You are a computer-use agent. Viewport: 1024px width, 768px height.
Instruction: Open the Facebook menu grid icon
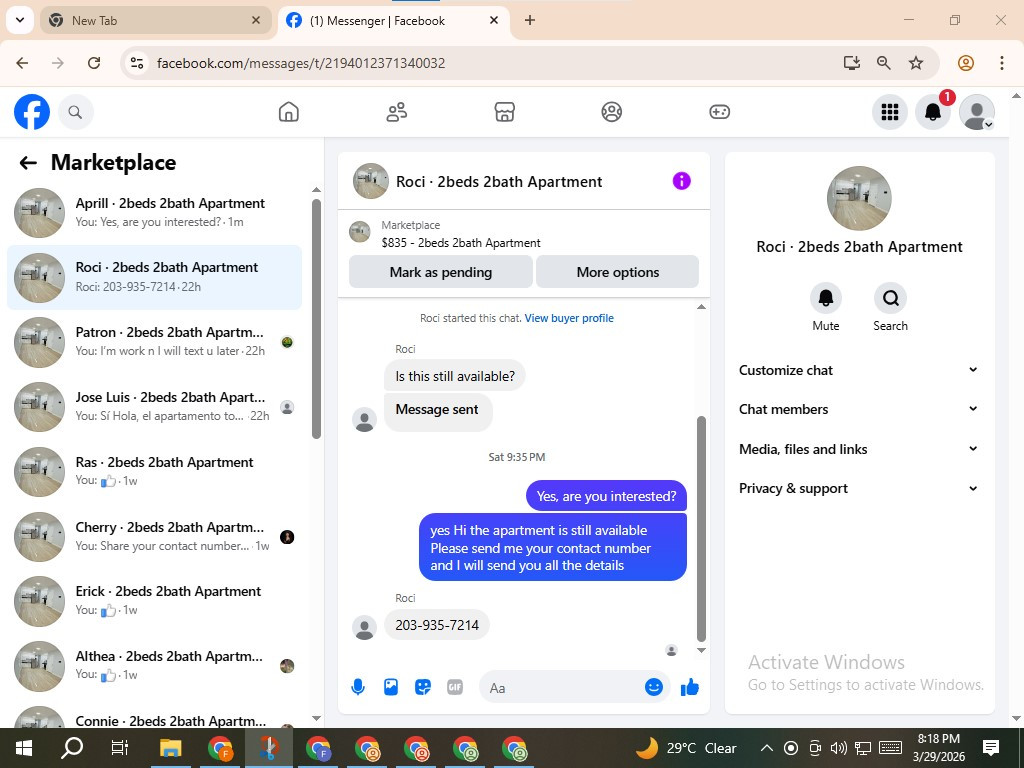pos(889,112)
